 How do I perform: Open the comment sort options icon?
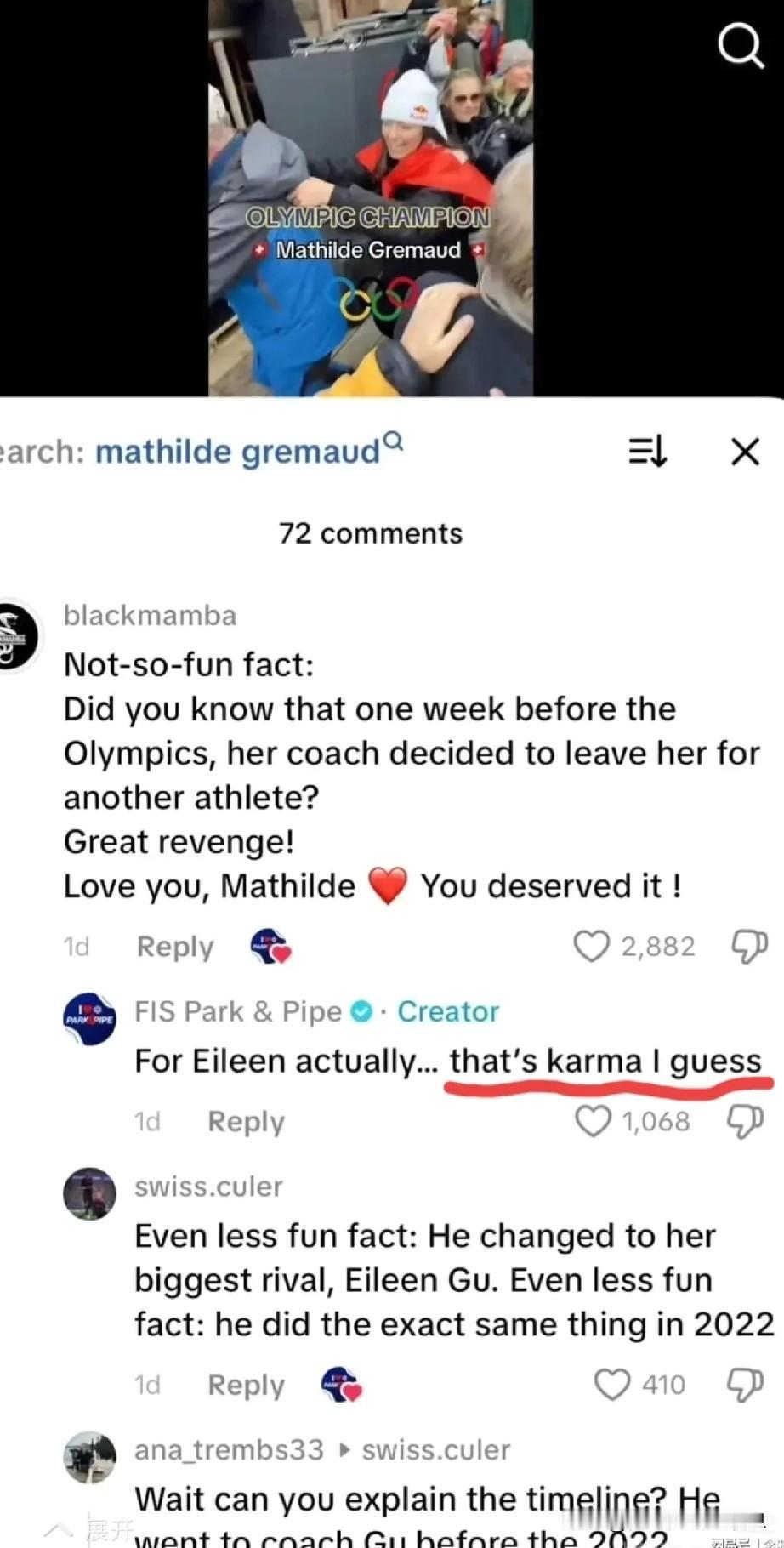648,451
